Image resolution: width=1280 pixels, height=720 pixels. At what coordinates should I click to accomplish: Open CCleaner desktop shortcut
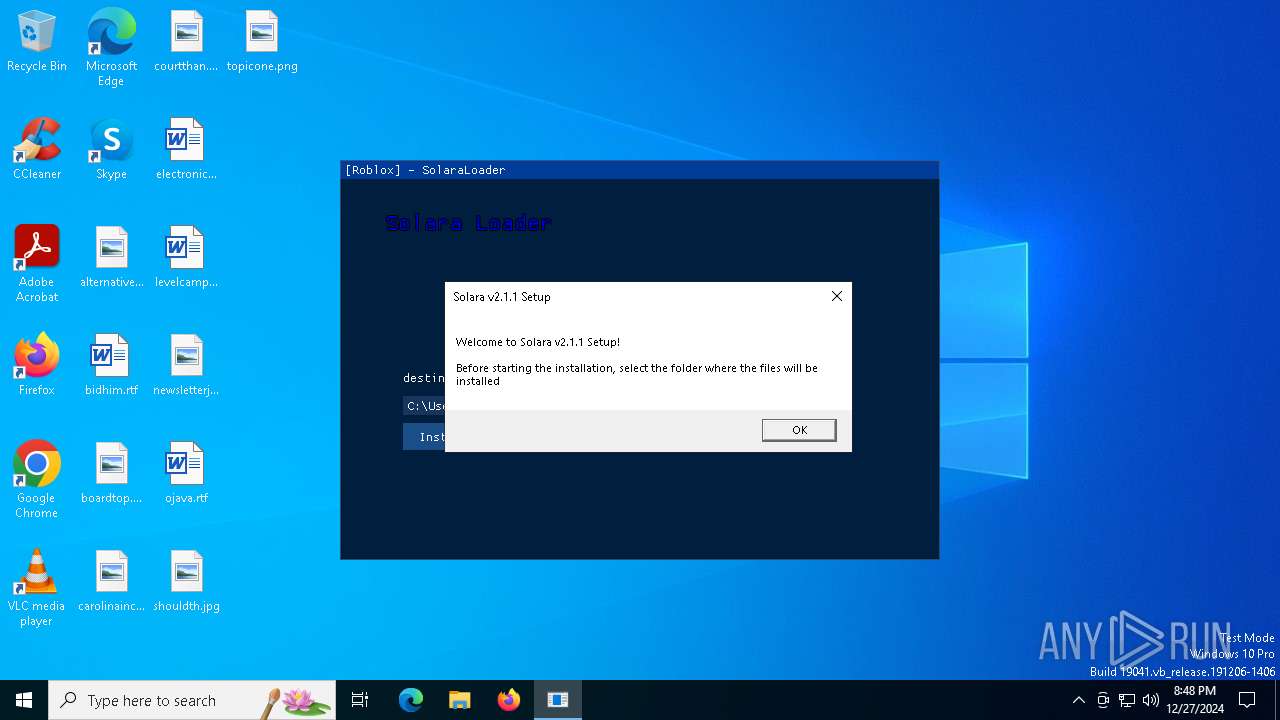(37, 150)
